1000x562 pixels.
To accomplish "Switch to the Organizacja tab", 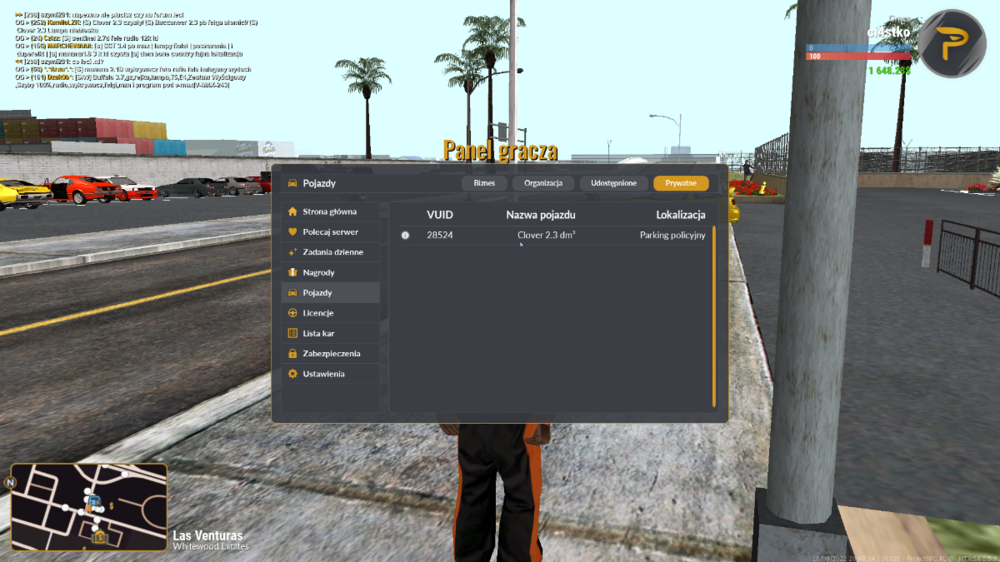I will click(x=543, y=183).
